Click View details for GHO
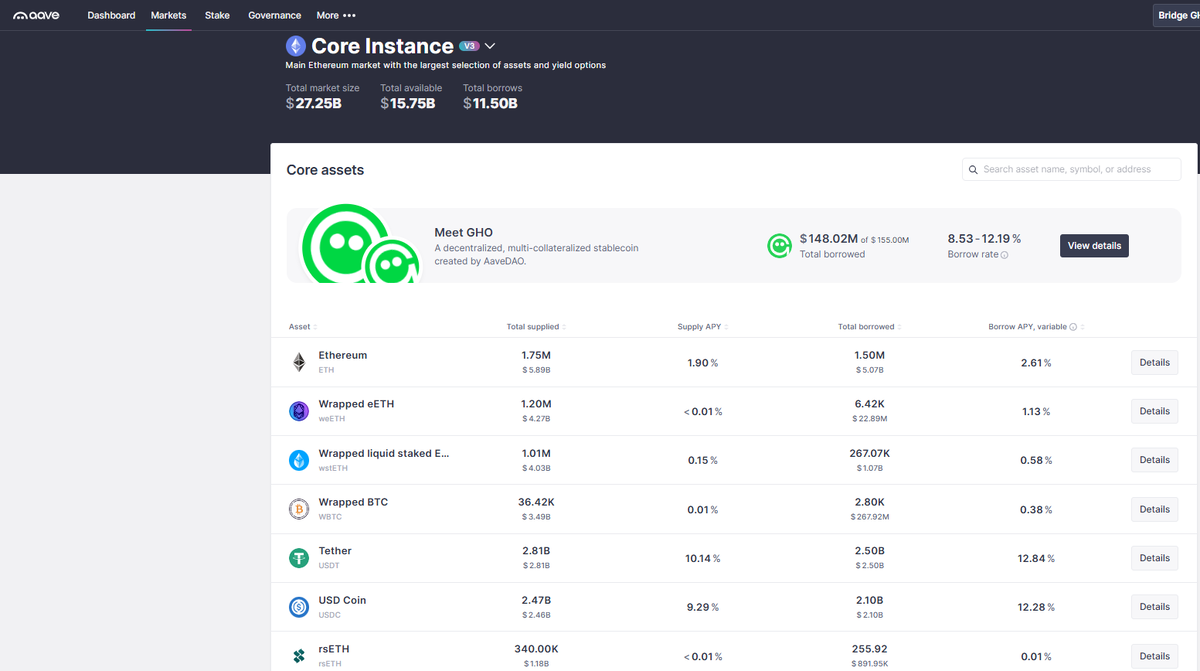The width and height of the screenshot is (1200, 671). coord(1094,245)
